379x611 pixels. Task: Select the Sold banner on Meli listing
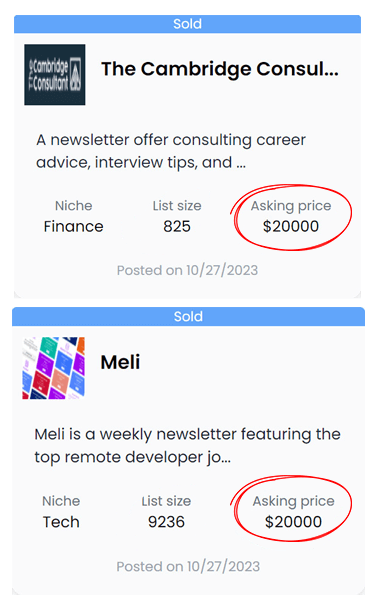[189, 316]
